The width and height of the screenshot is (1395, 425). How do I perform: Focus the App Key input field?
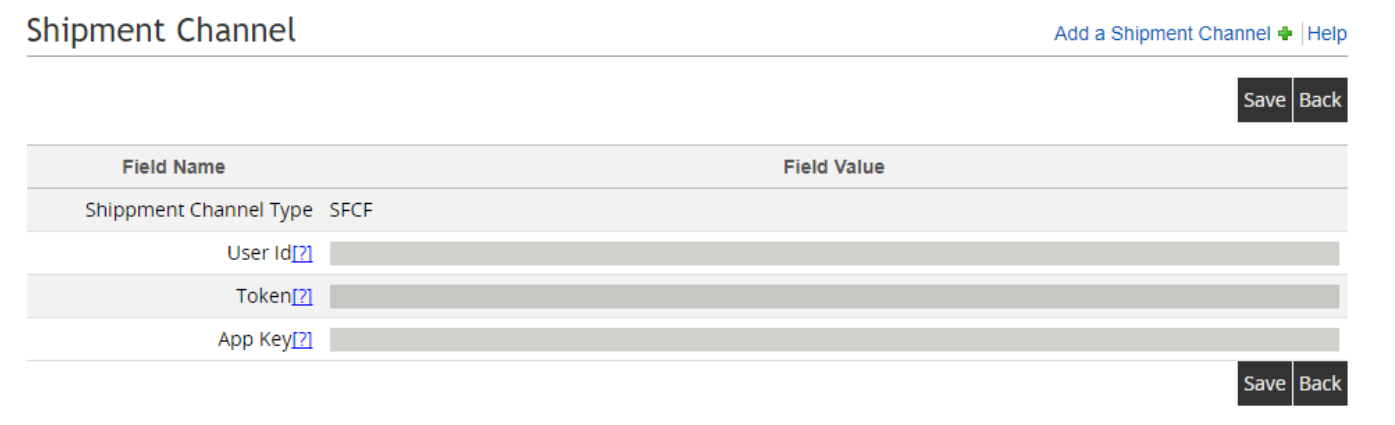[x=834, y=340]
